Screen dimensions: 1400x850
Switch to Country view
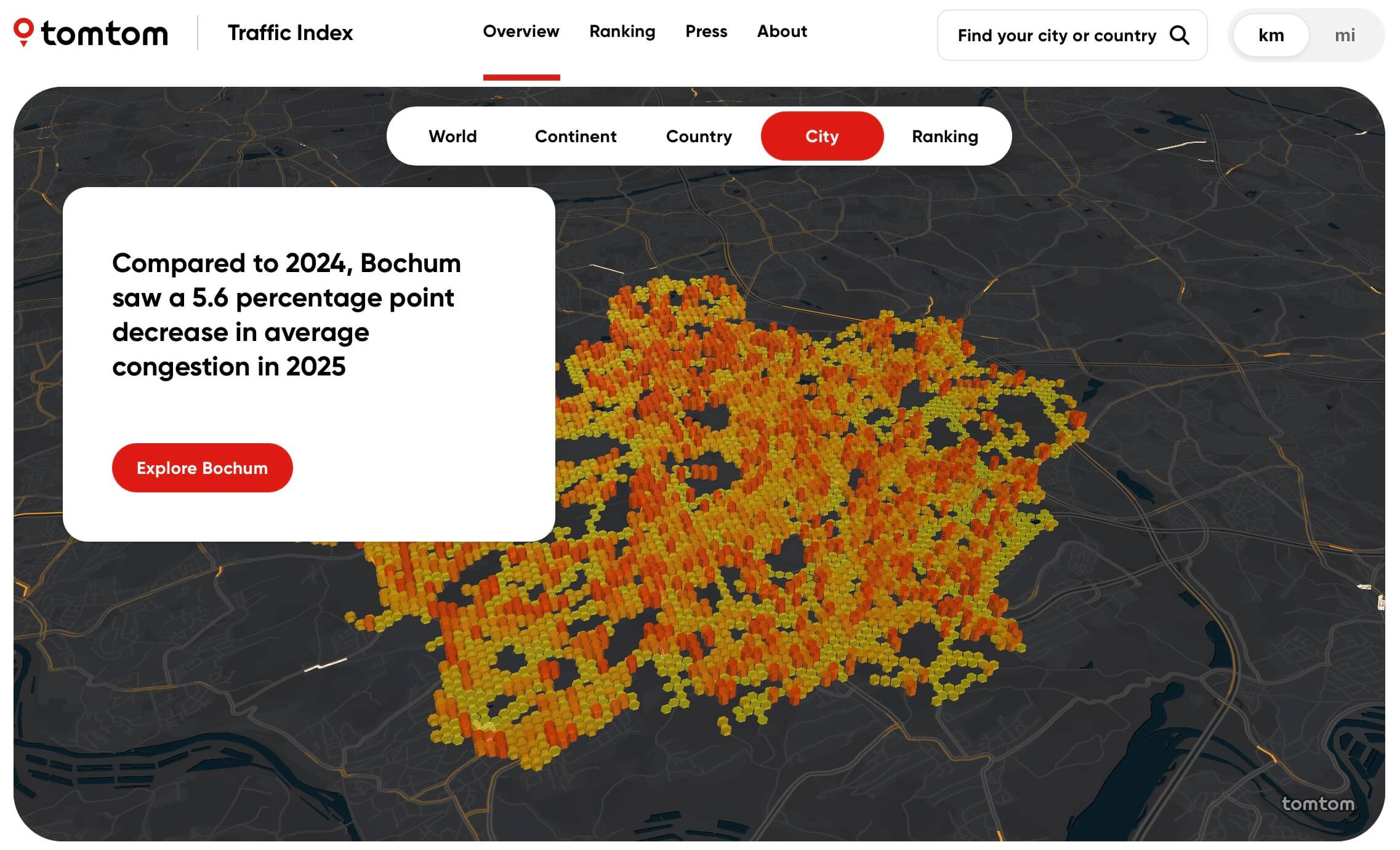(x=699, y=136)
